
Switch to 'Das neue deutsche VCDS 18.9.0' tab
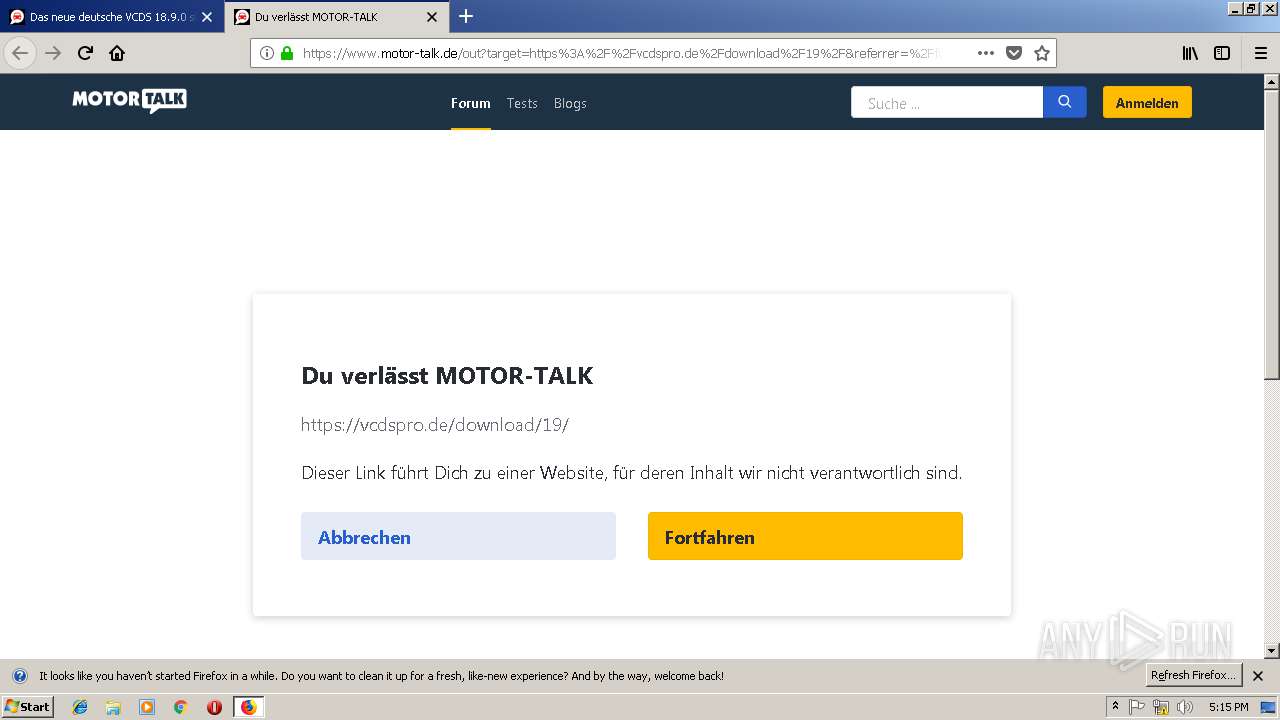click(x=112, y=17)
